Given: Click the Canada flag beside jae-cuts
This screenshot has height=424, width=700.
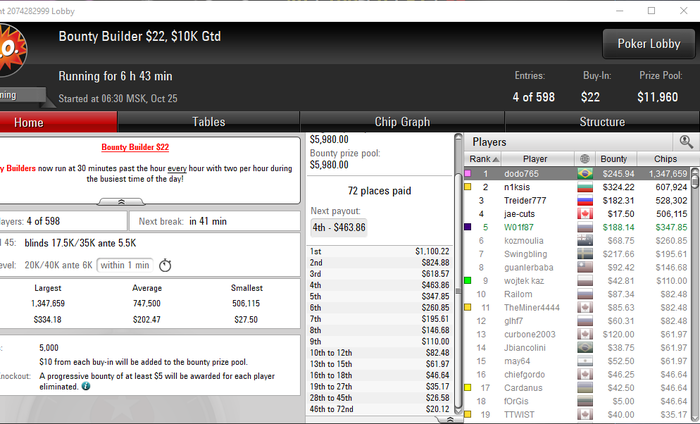Looking at the screenshot, I should pyautogui.click(x=585, y=214).
